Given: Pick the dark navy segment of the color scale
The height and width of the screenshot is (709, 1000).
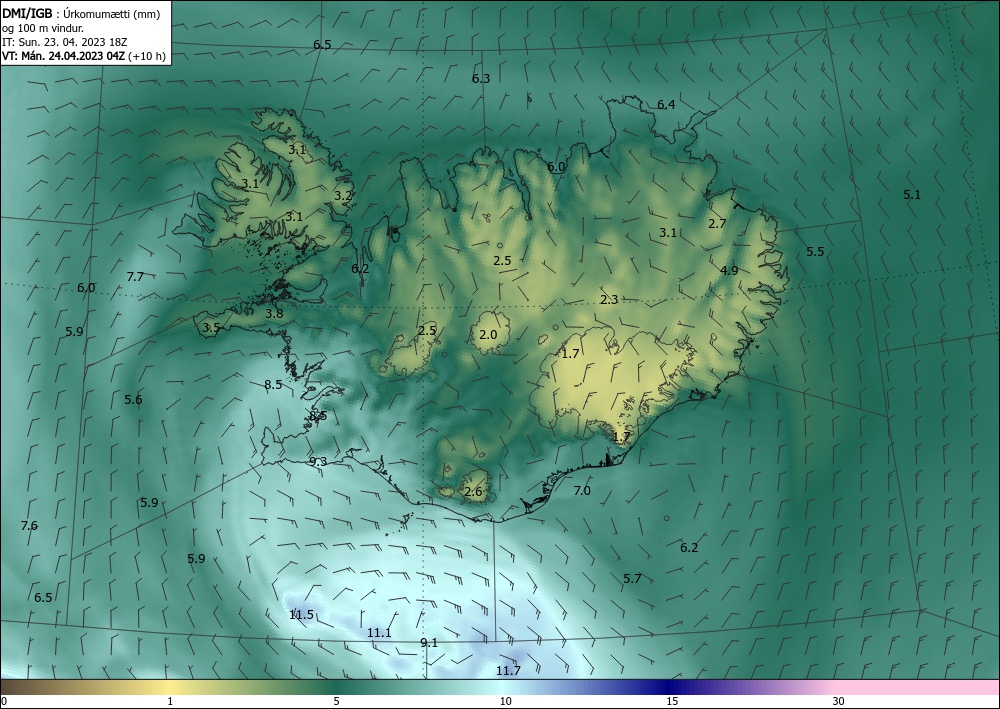Looking at the screenshot, I should tap(666, 687).
